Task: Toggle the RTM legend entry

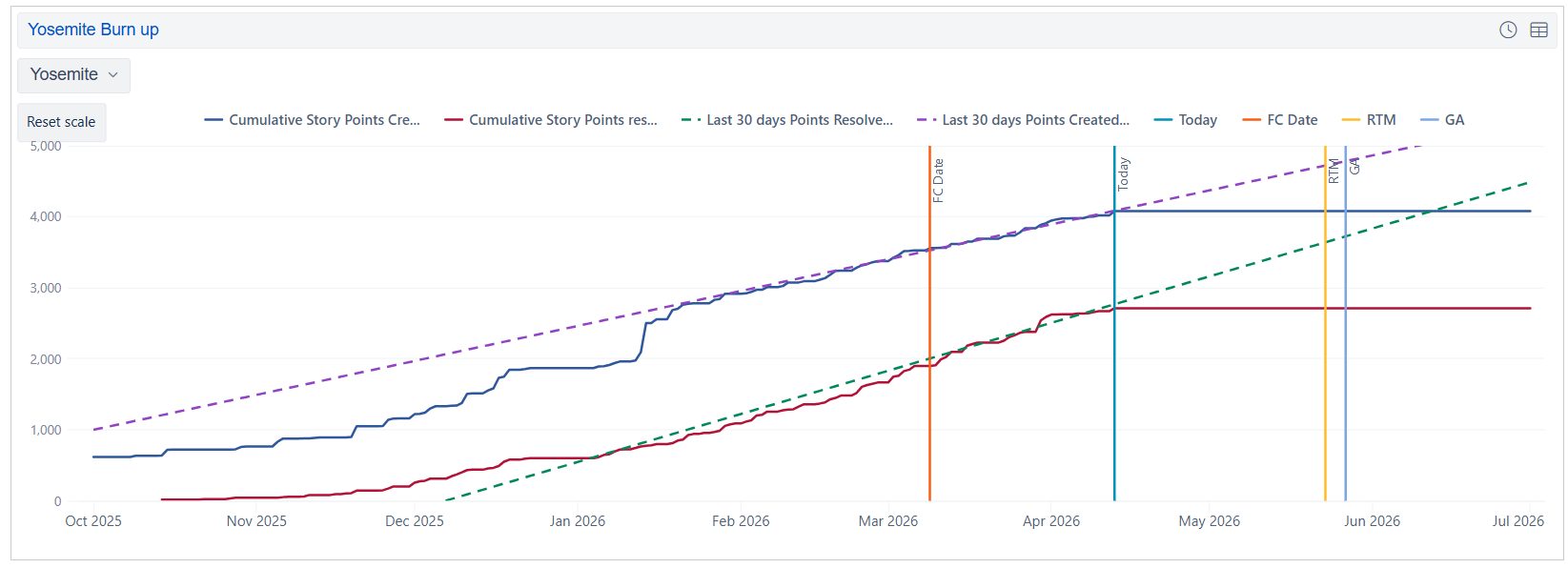Action: (x=1380, y=120)
